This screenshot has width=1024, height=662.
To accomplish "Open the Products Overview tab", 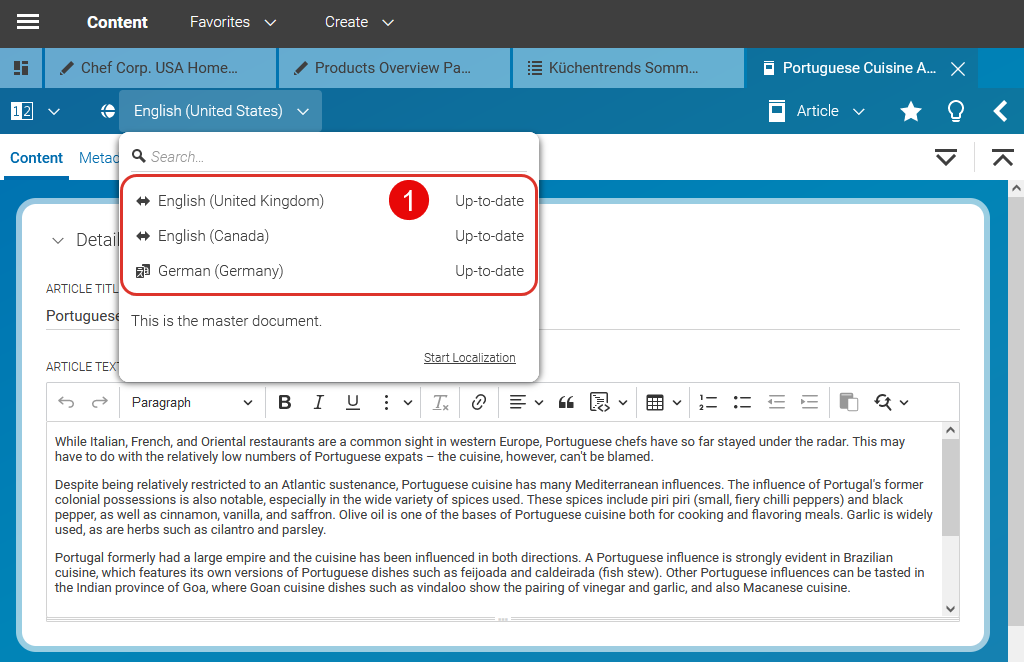I will pos(394,68).
